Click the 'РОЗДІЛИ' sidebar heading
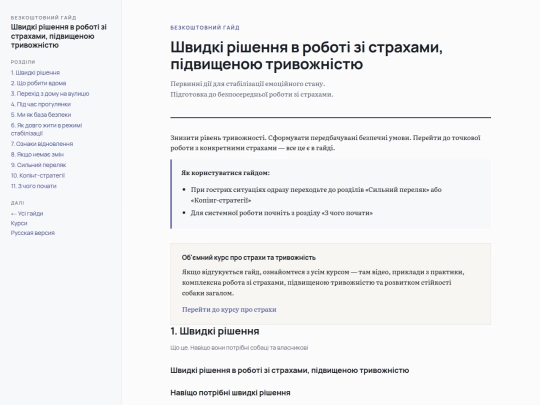 (x=23, y=62)
